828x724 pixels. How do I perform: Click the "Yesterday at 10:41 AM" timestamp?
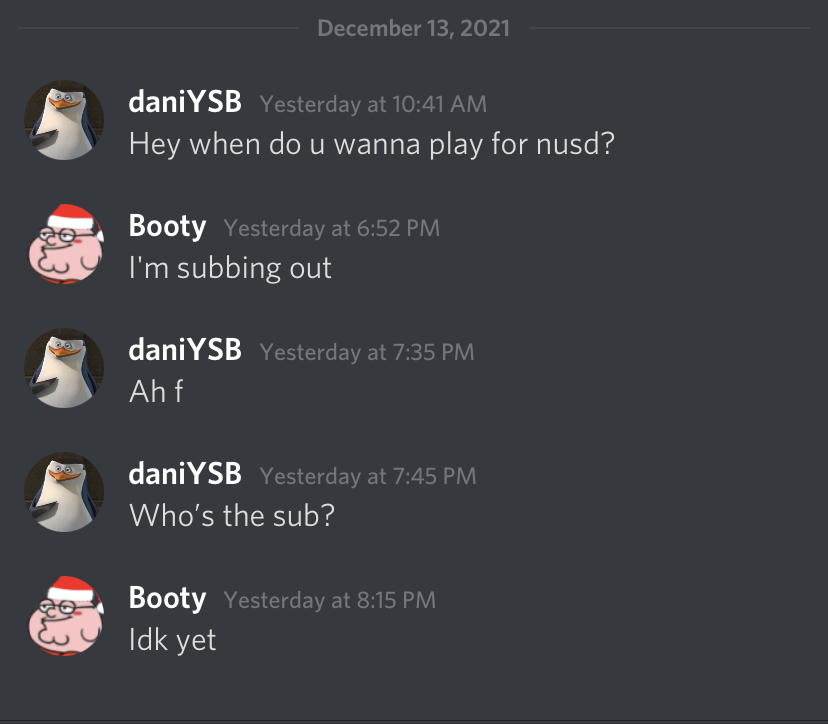[x=373, y=104]
